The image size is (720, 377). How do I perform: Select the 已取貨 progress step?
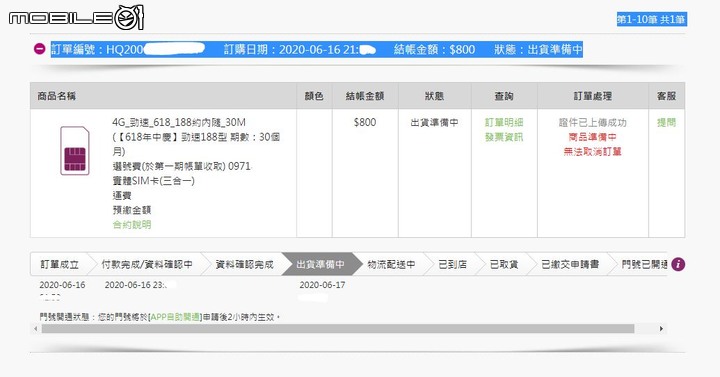[x=504, y=264]
